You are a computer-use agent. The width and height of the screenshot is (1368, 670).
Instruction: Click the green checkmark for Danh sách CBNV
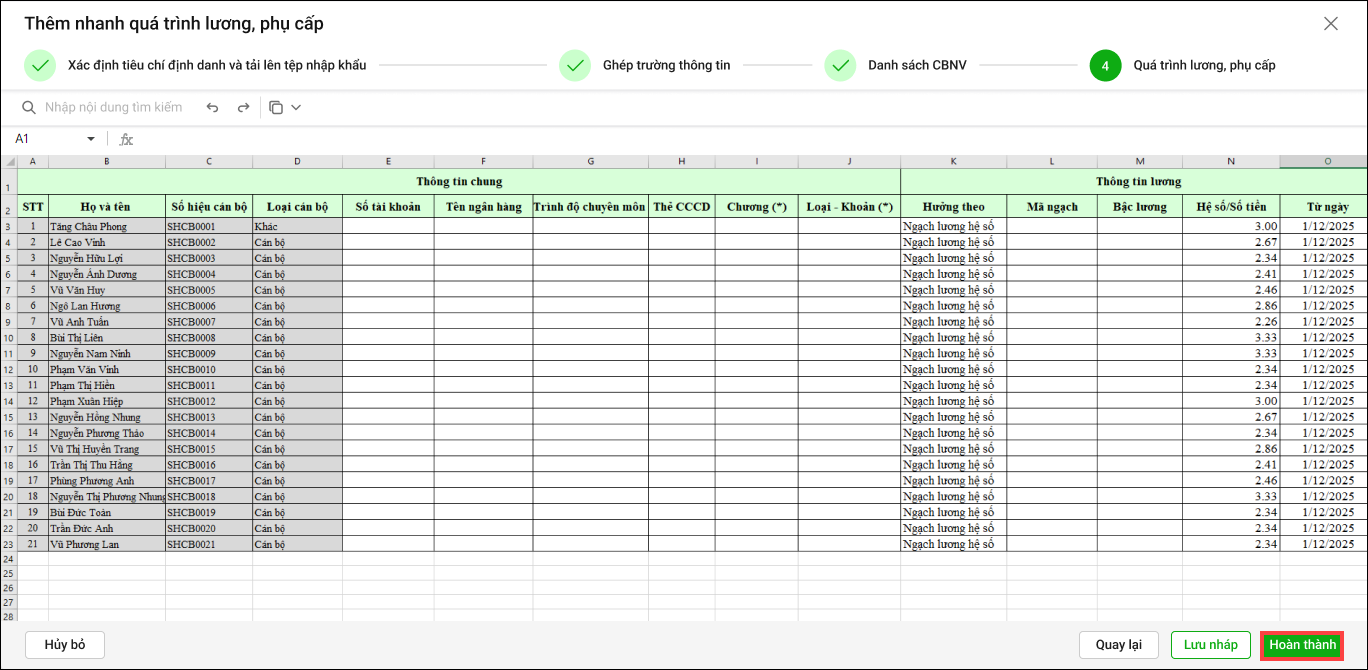coord(840,65)
